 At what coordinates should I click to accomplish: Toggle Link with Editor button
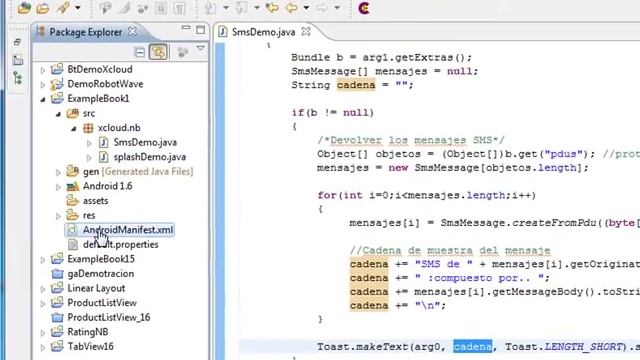158,52
